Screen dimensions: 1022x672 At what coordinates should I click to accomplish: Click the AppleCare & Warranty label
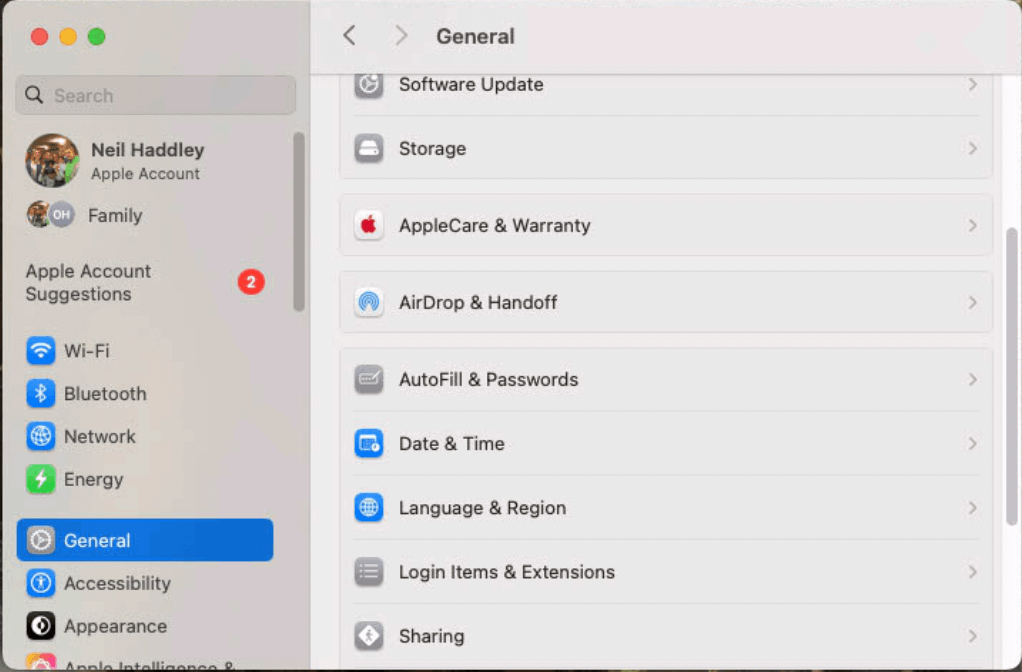(495, 226)
